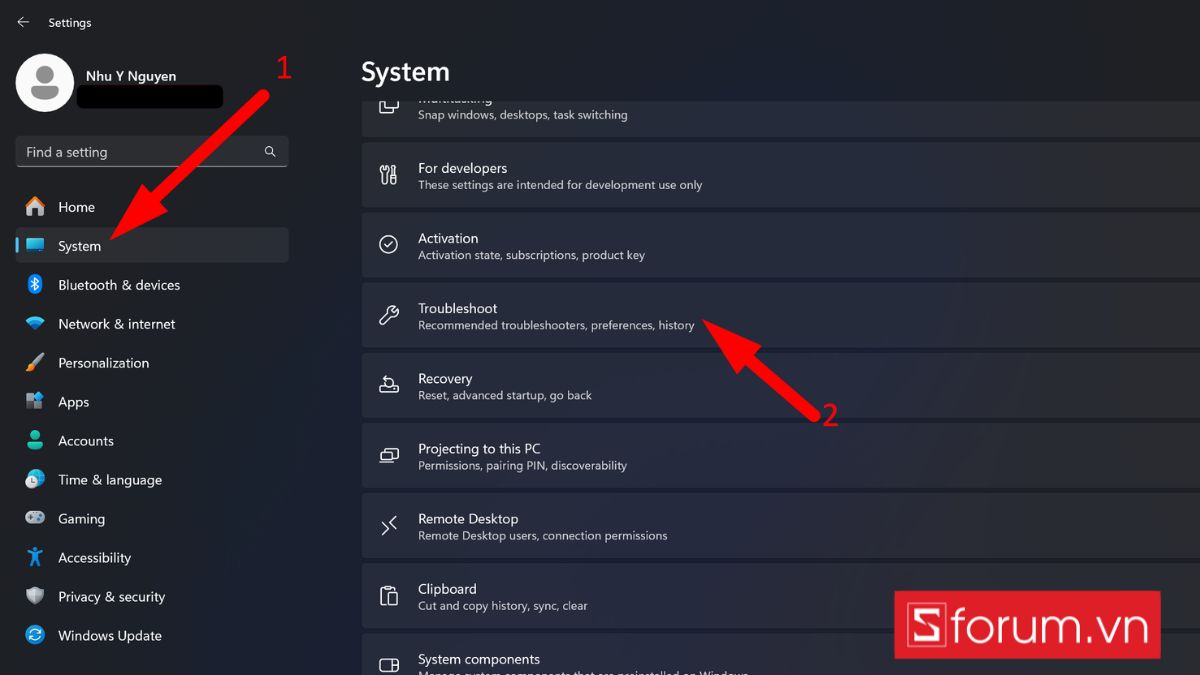Viewport: 1200px width, 675px height.
Task: Click 'Recommended troubleshooters, preferences, history' text
Action: pos(556,325)
